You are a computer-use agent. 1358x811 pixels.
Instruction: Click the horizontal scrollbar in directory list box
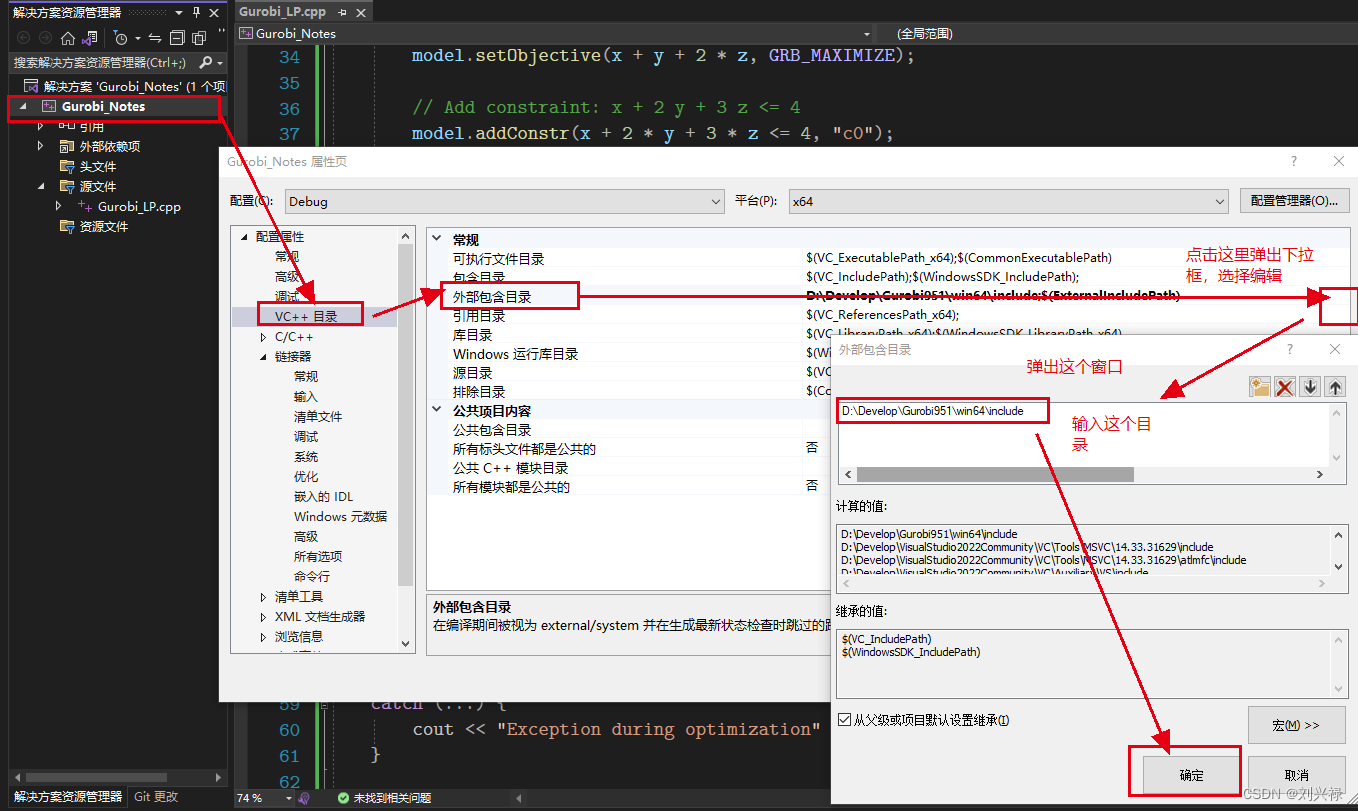(995, 475)
